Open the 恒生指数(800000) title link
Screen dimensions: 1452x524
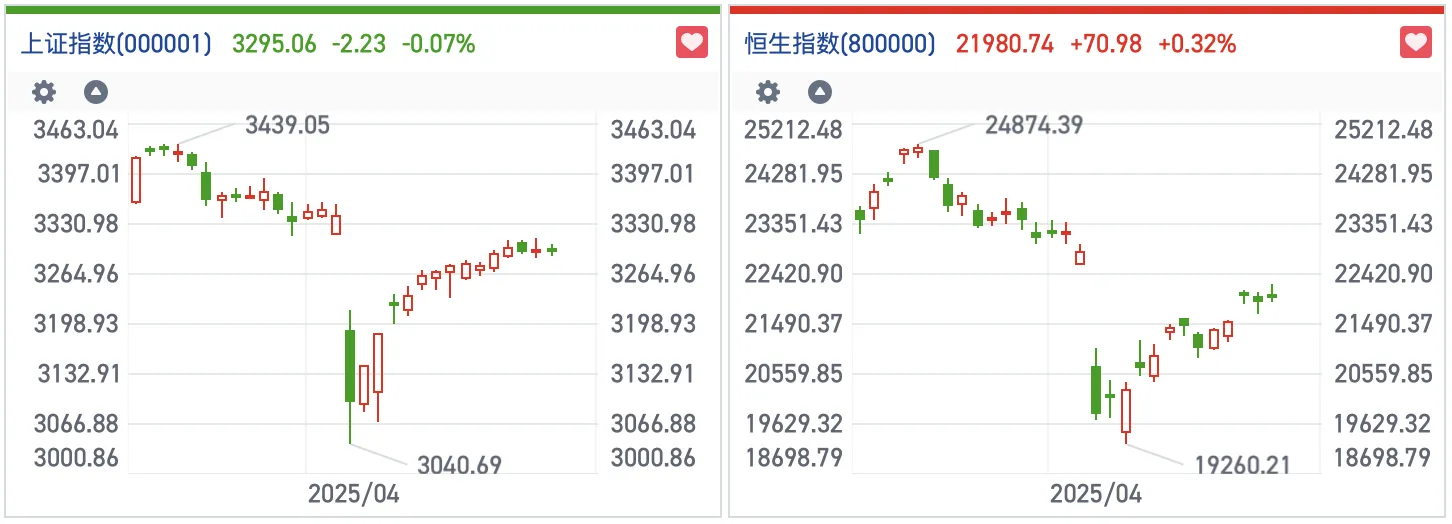840,44
